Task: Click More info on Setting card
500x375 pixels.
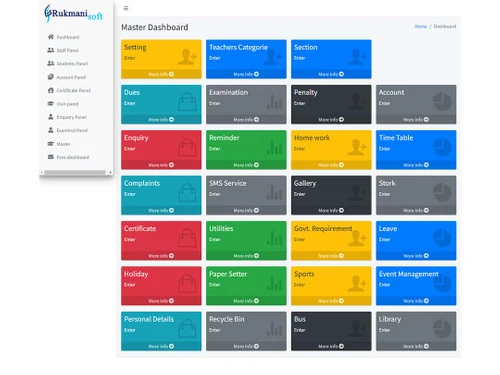Action: click(x=161, y=74)
